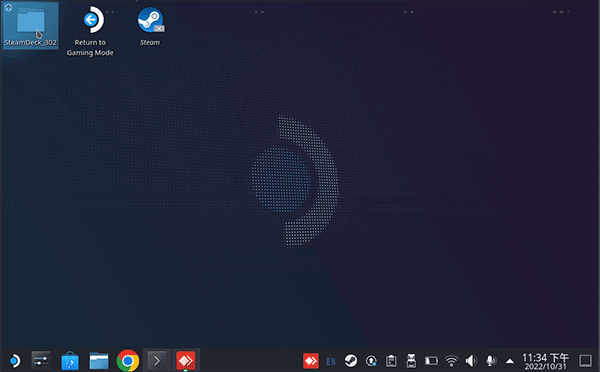Open the audio volume control

click(471, 361)
